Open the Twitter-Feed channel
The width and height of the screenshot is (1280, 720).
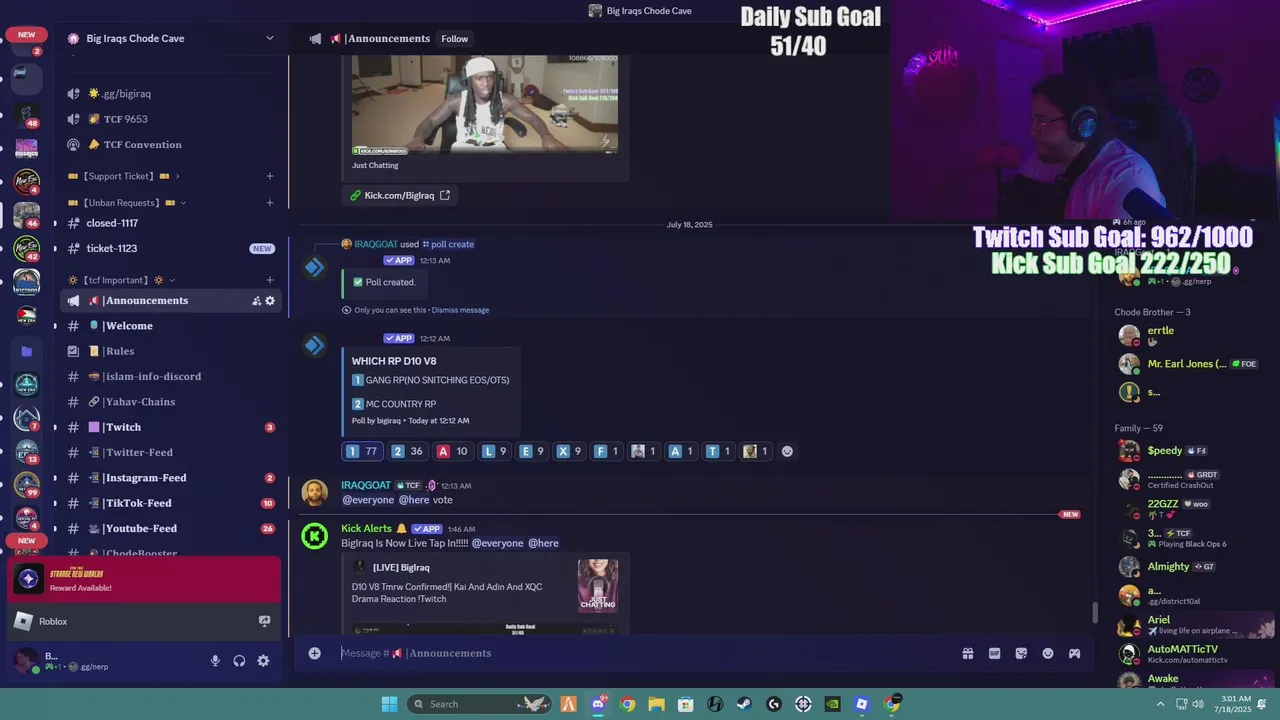pos(172,452)
